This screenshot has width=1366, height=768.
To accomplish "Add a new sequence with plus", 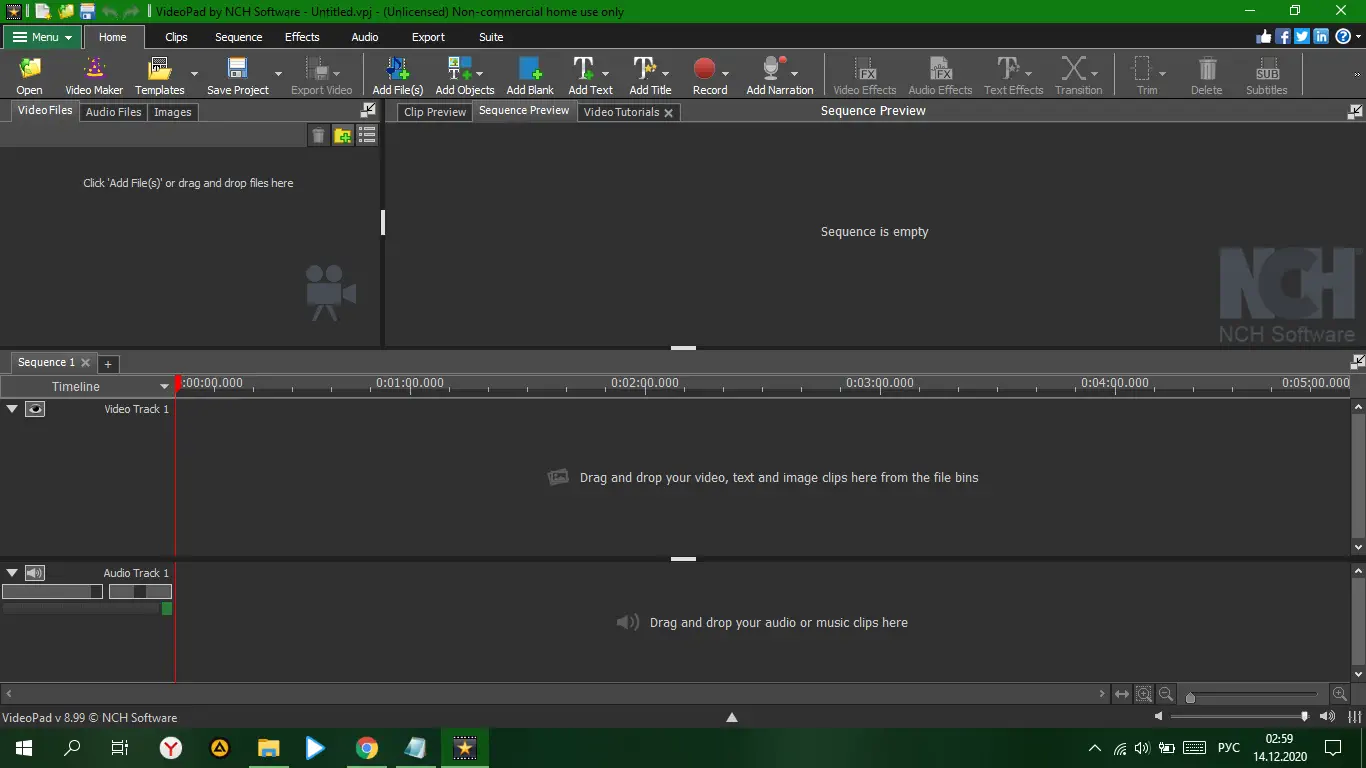I will (108, 364).
